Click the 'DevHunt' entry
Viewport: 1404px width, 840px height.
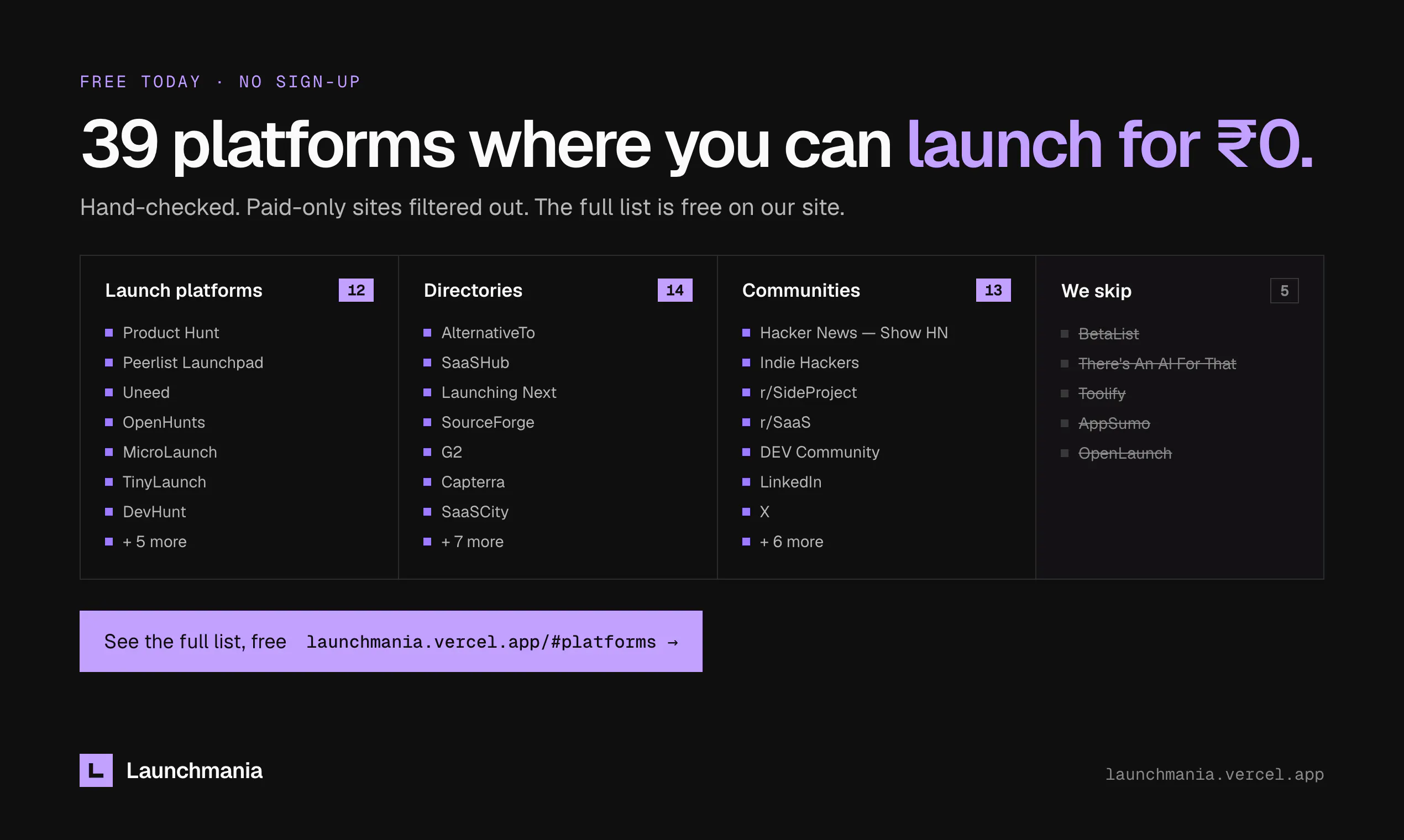click(x=154, y=512)
